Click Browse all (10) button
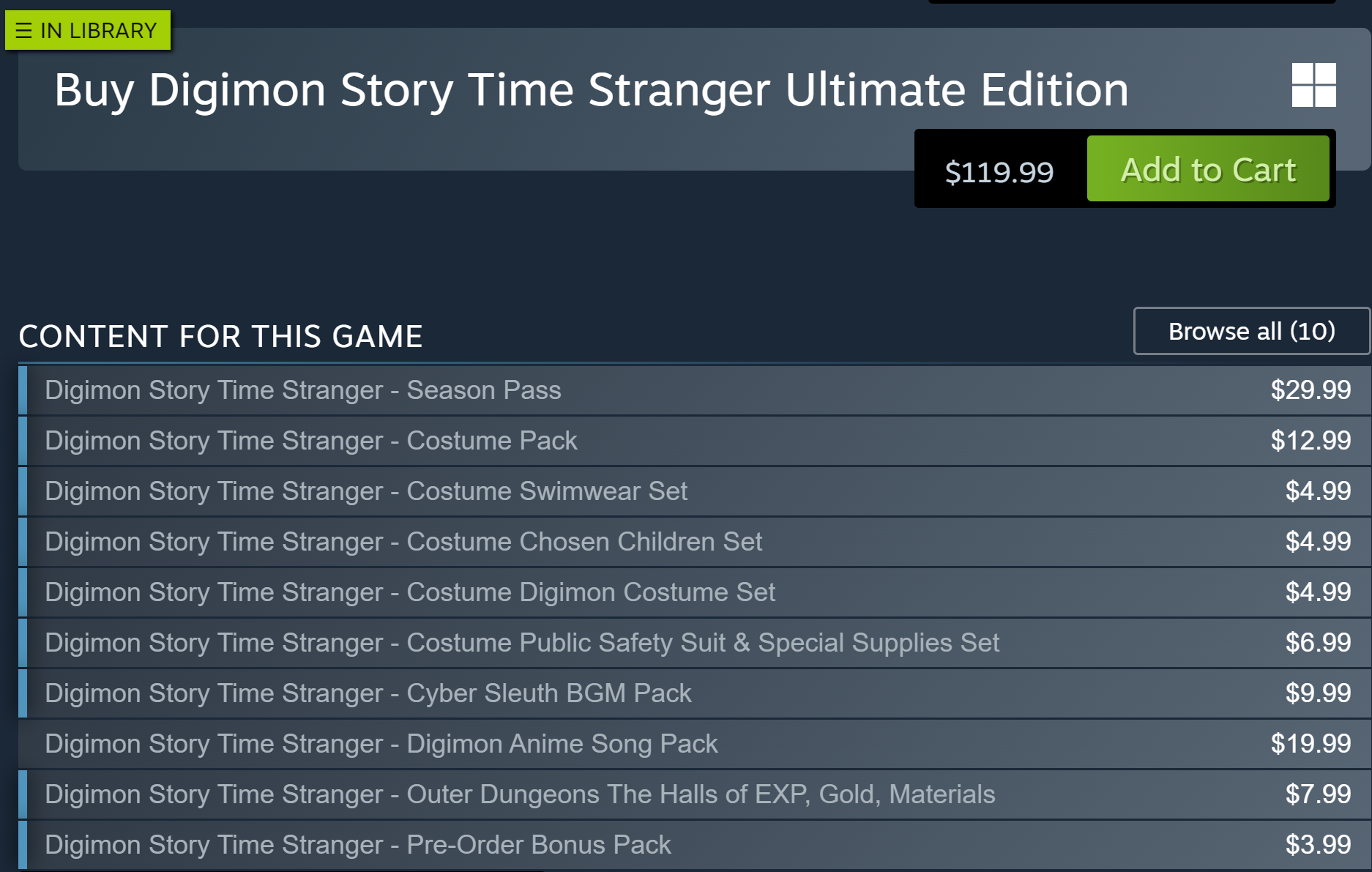The image size is (1372, 872). [x=1251, y=331]
